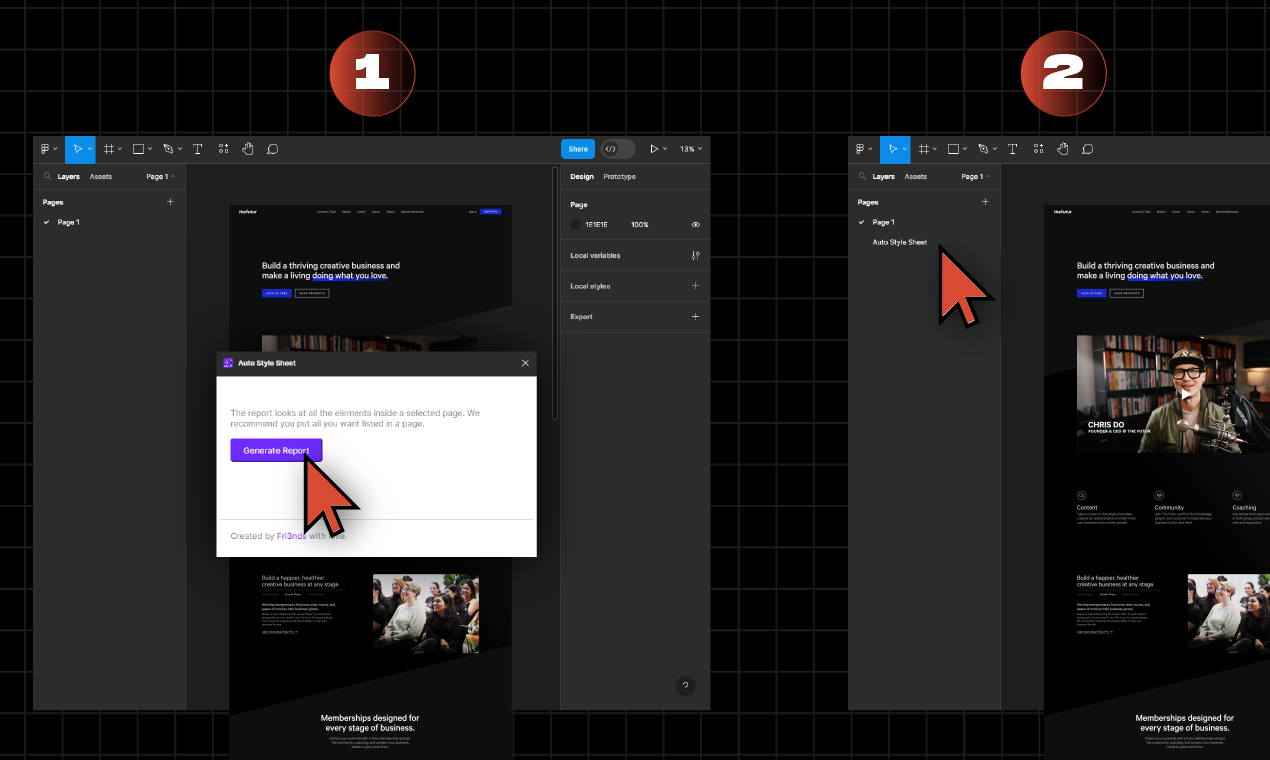This screenshot has height=760, width=1270.
Task: Click the page background color swatch
Action: click(575, 225)
